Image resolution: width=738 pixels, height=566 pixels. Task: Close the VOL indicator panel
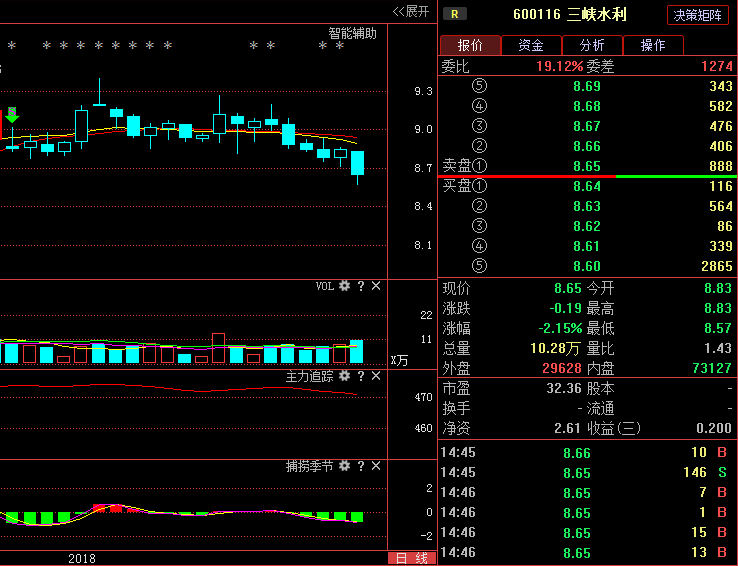[376, 286]
